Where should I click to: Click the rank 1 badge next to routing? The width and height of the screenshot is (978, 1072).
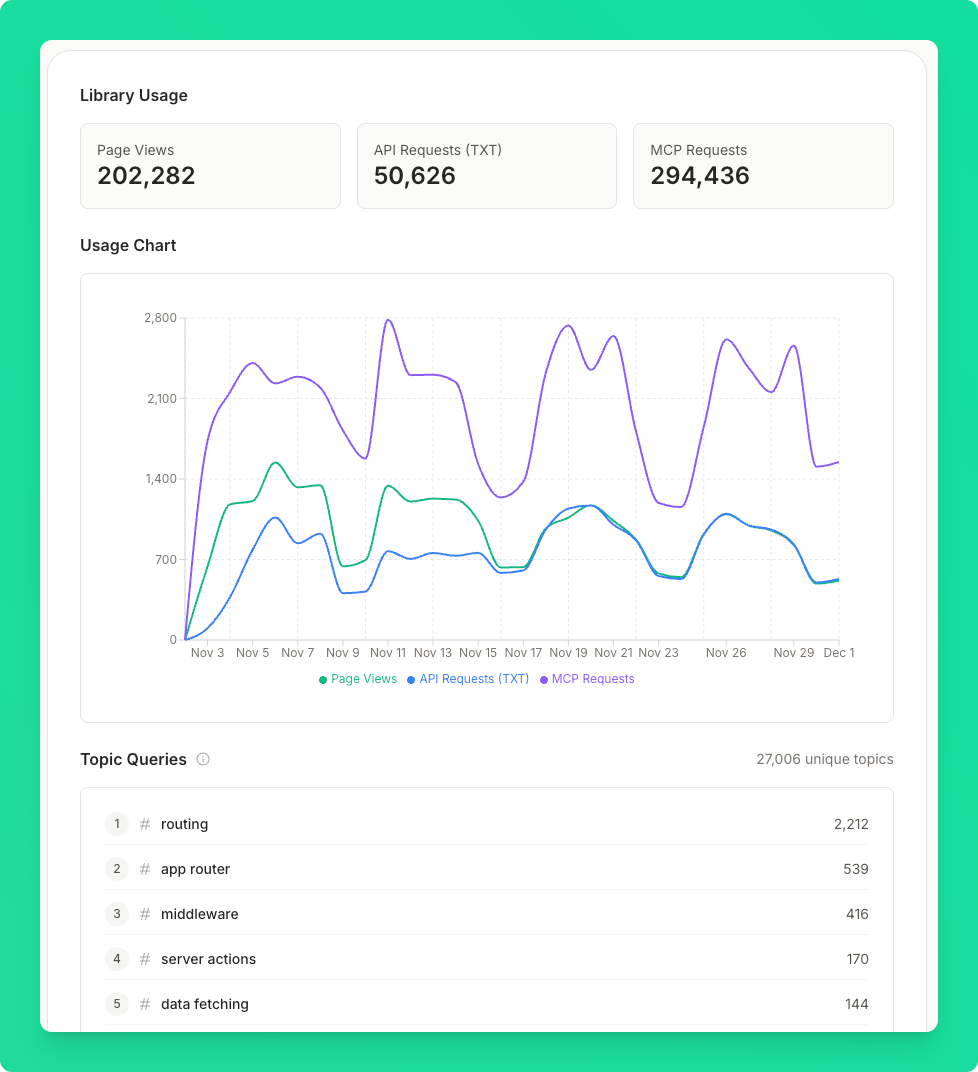pos(117,824)
